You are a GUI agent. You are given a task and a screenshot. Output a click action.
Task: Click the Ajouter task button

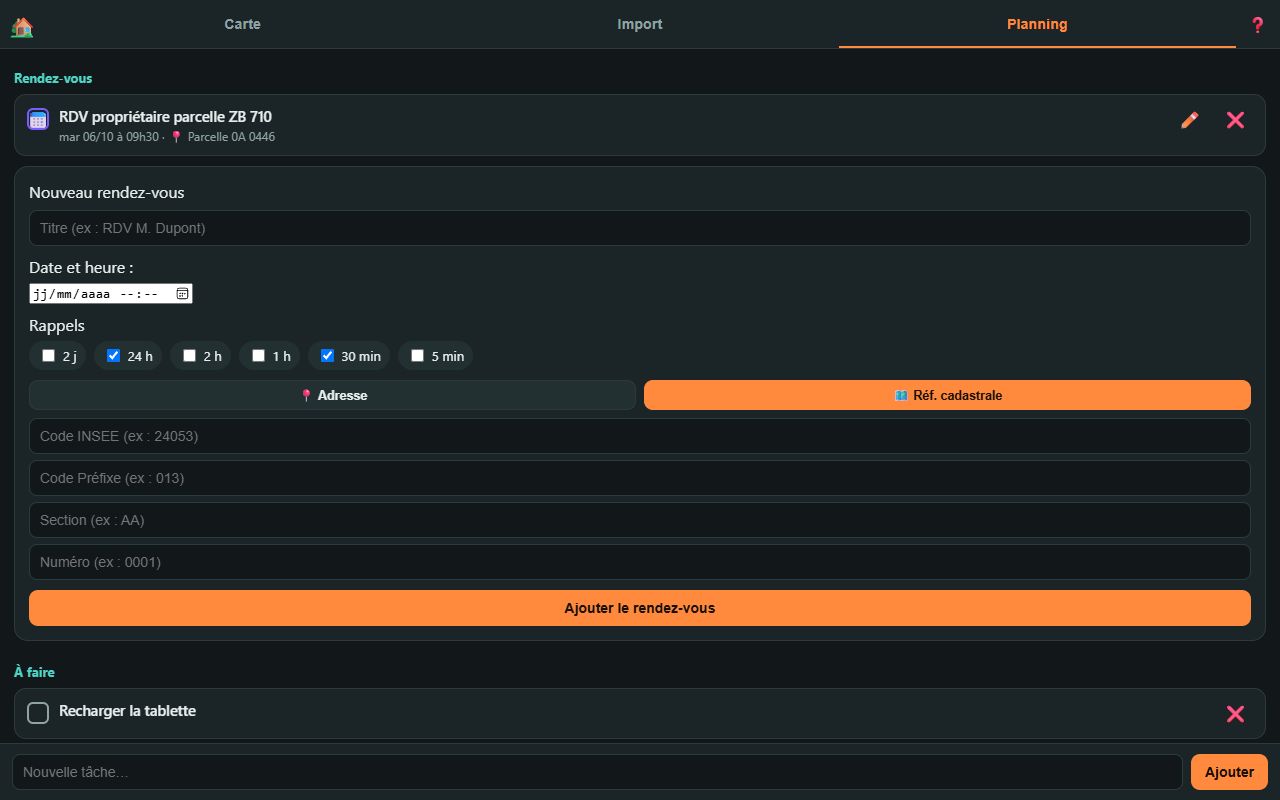coord(1229,772)
